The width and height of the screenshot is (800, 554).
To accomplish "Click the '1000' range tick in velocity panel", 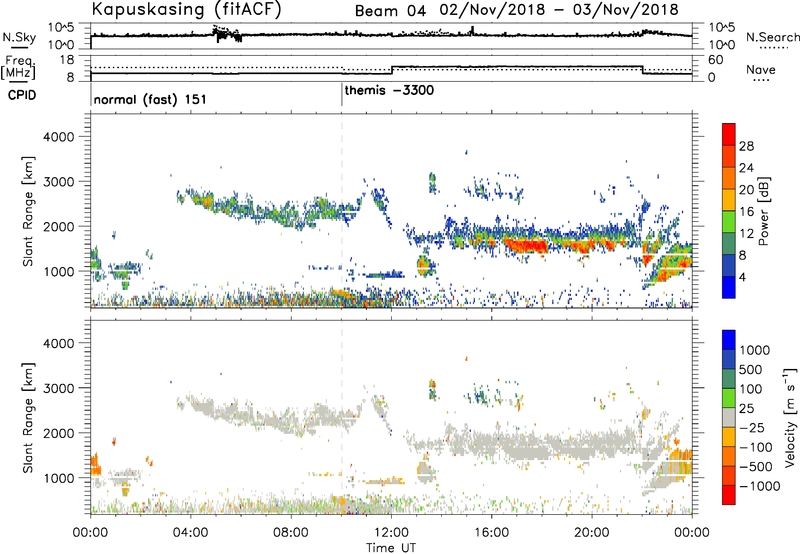I will coord(58,477).
